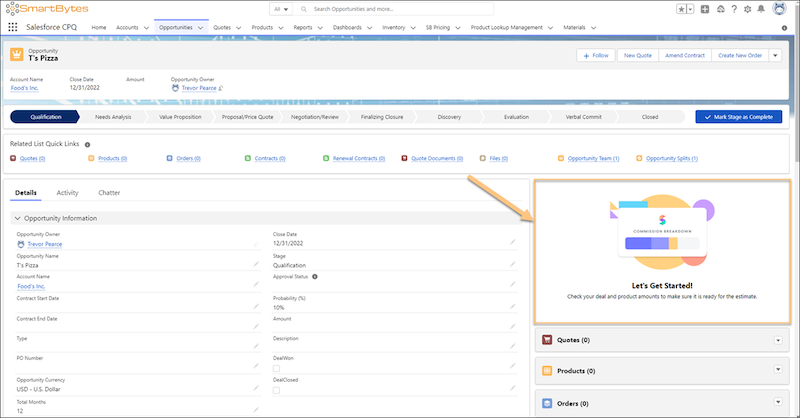Open the Favorites star icon
800x418 pixels.
pyautogui.click(x=681, y=9)
